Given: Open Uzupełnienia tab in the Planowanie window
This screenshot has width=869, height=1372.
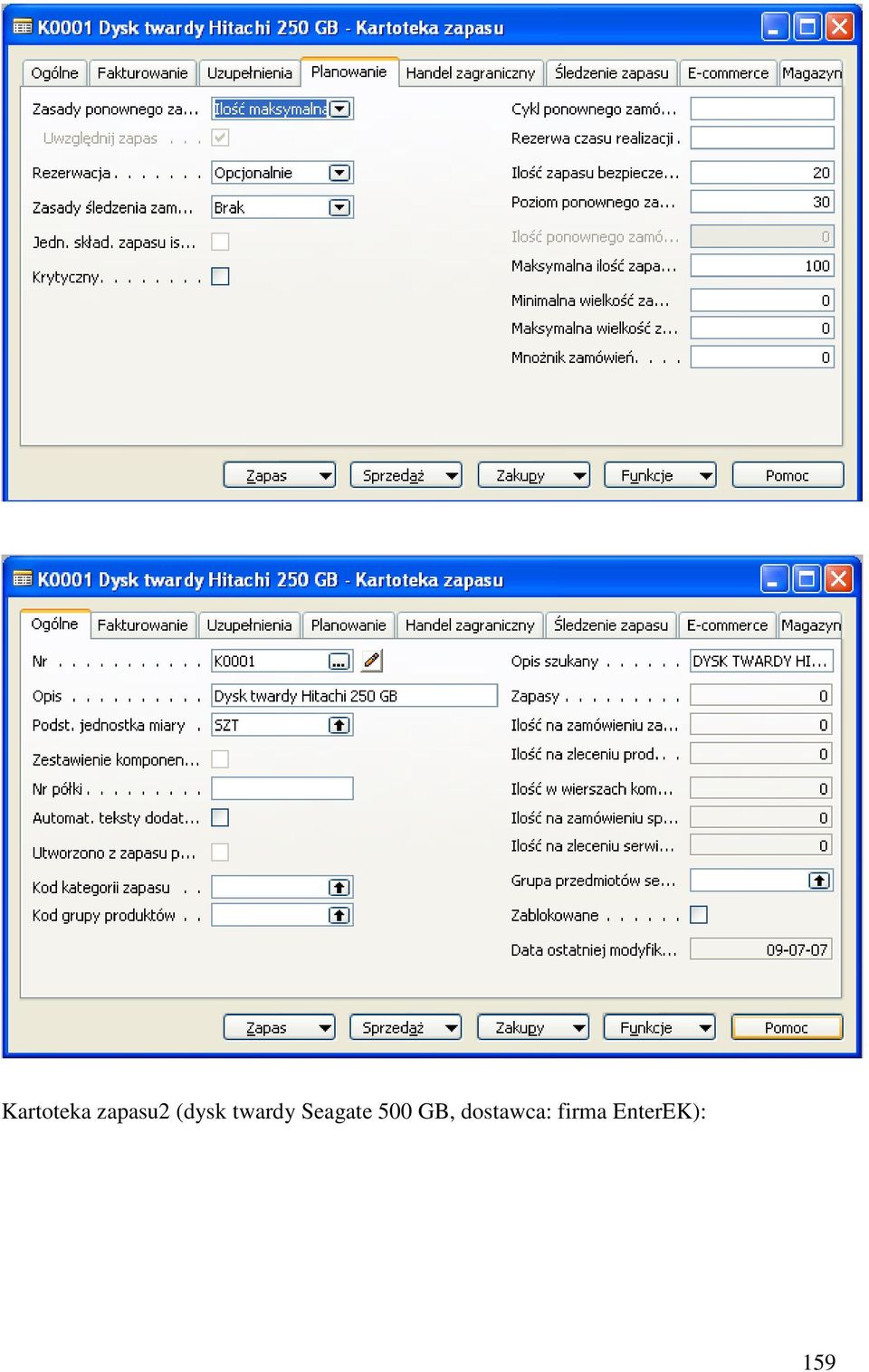Looking at the screenshot, I should [x=250, y=72].
